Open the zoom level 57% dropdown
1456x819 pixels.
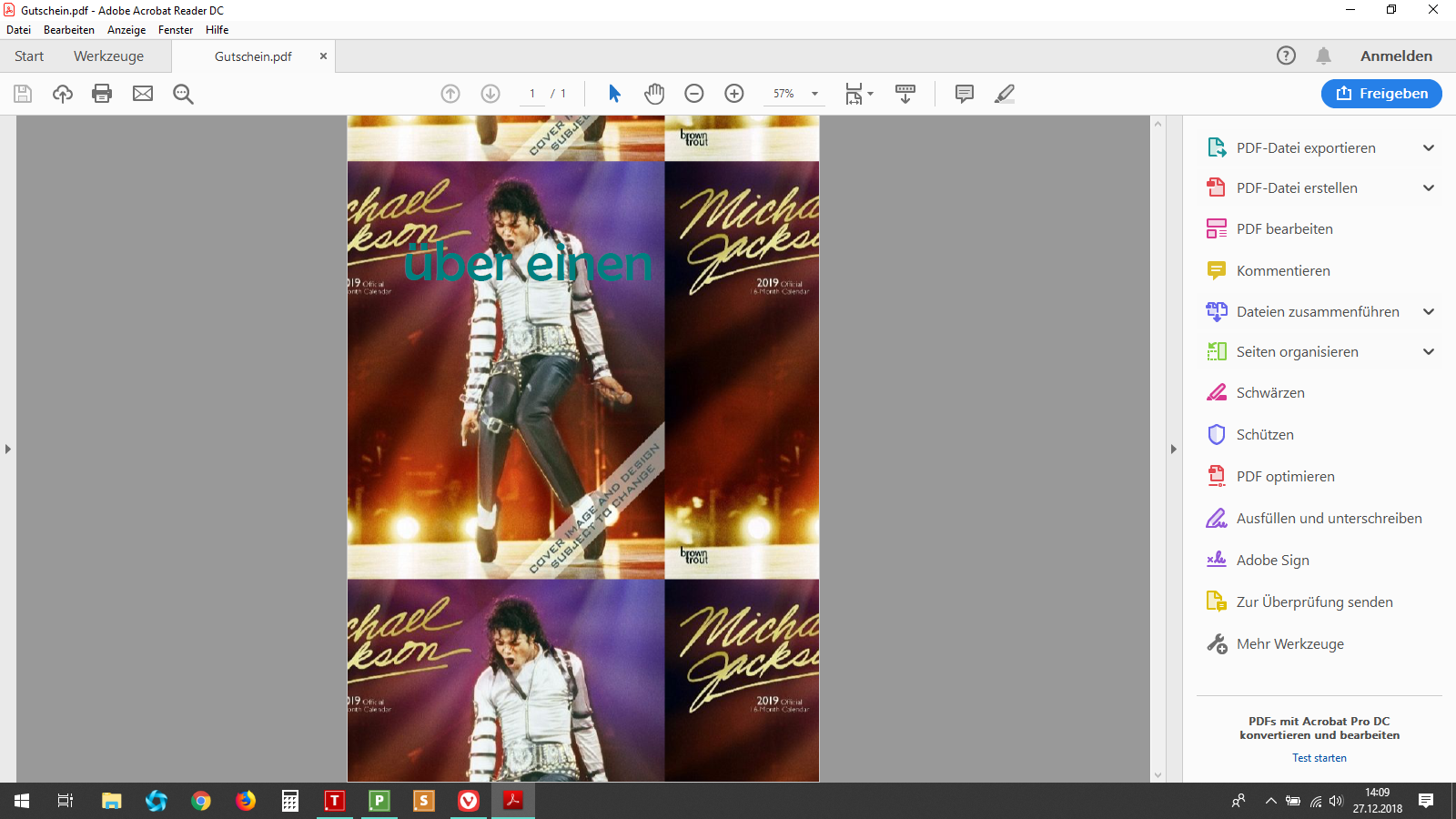tap(814, 94)
